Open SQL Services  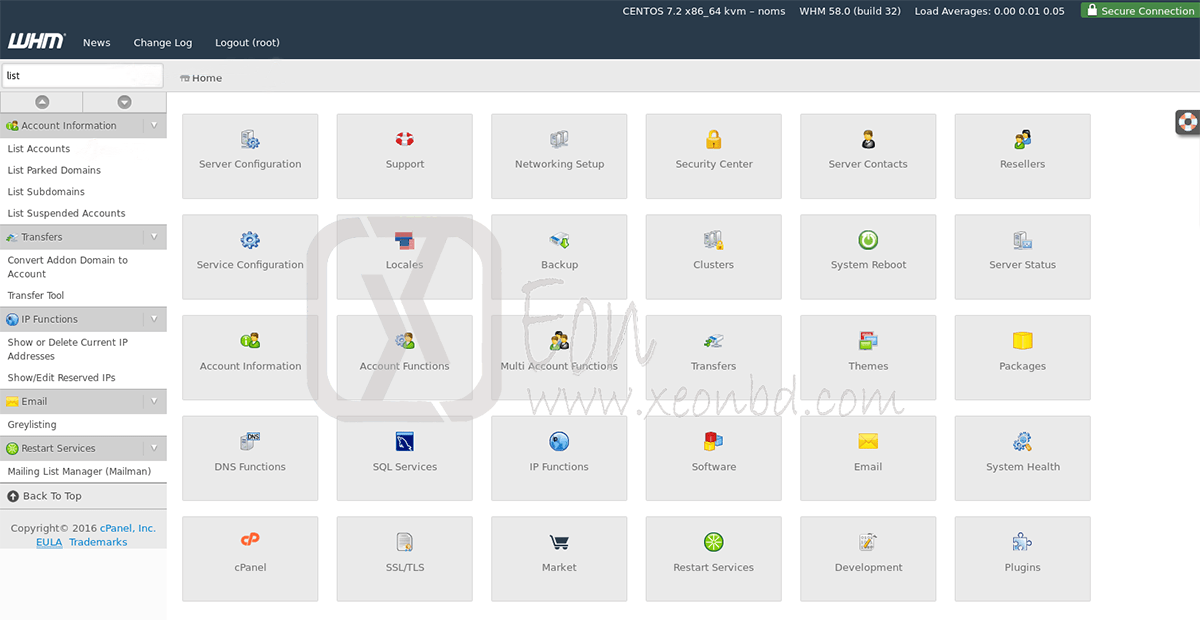point(404,458)
